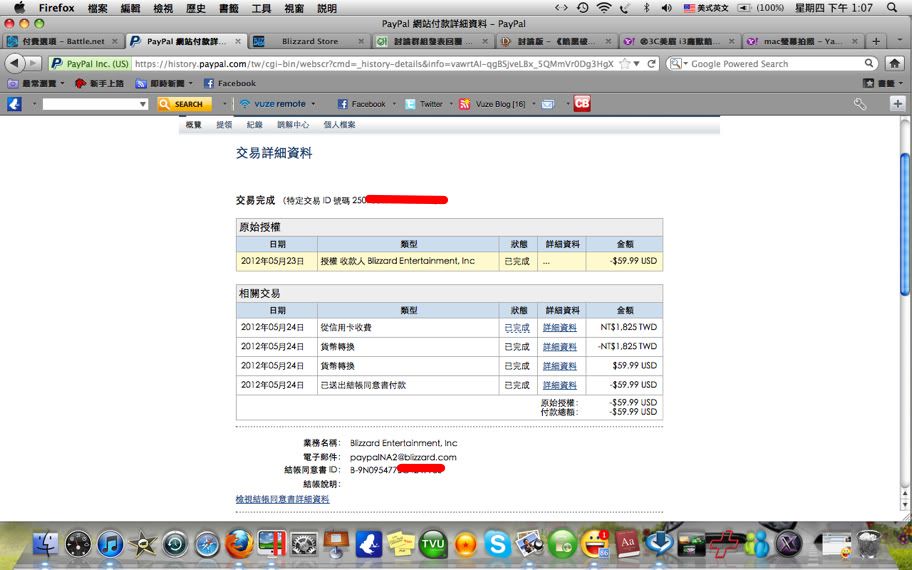Image resolution: width=912 pixels, height=570 pixels.
Task: Click 已完成 status link in 從信用卡收費 row
Action: (x=516, y=327)
